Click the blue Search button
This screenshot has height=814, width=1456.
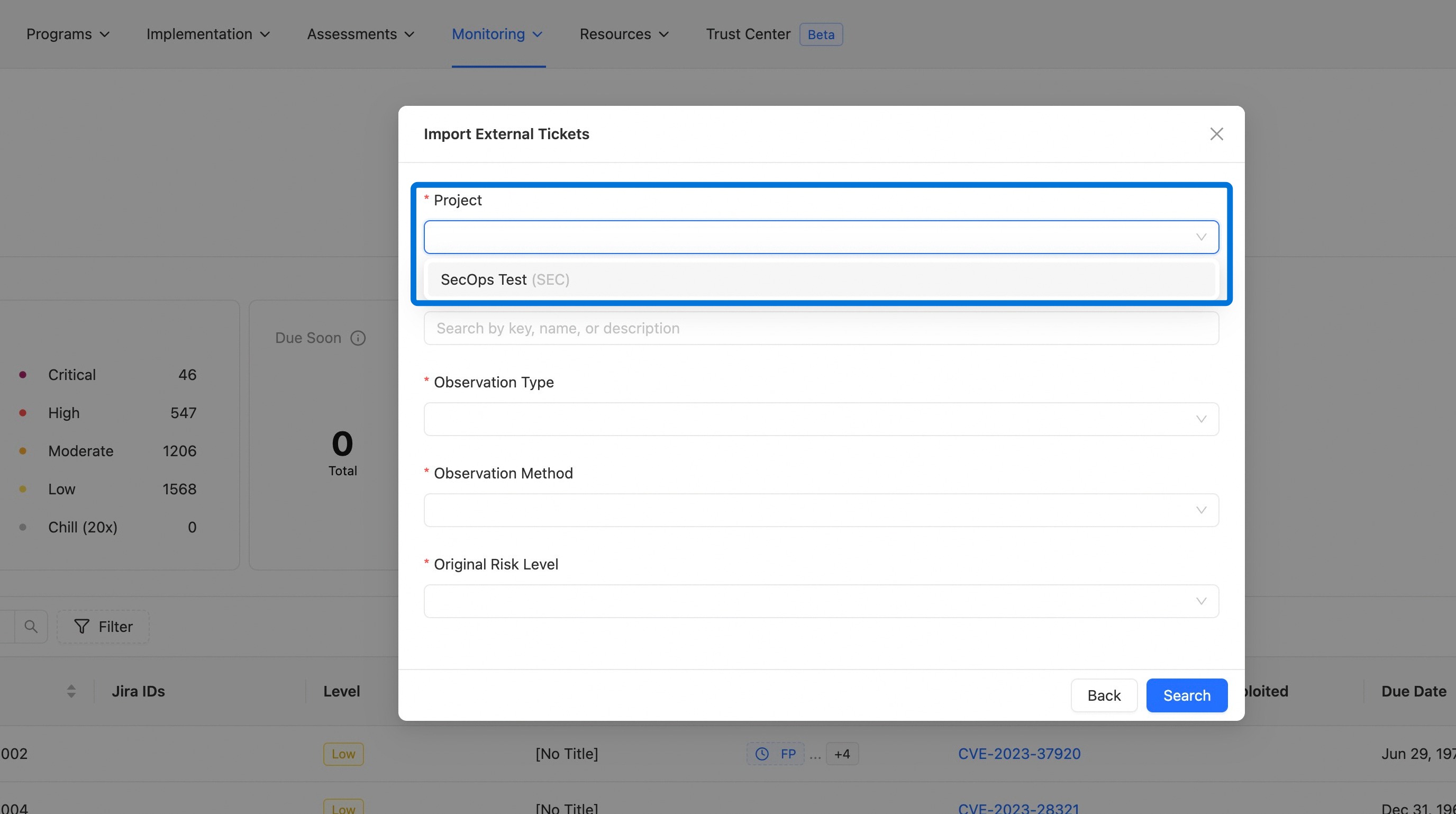pos(1187,695)
